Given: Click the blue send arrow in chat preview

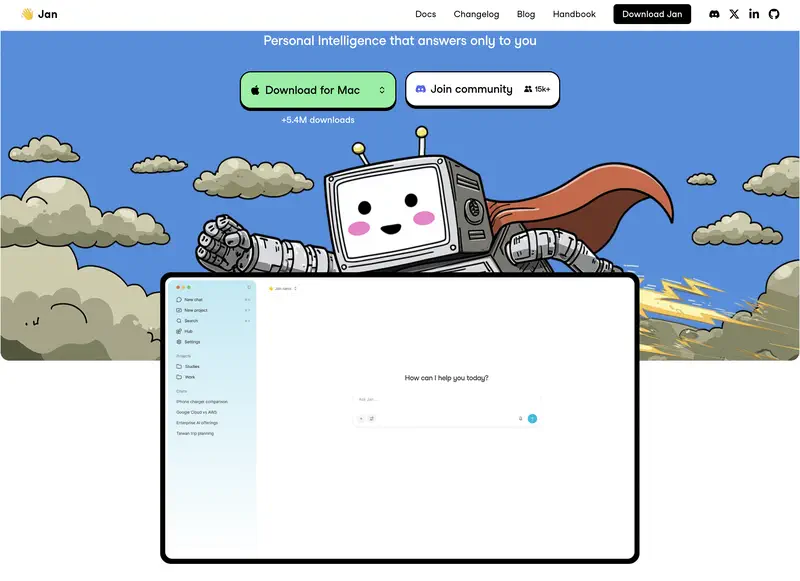Looking at the screenshot, I should (532, 418).
